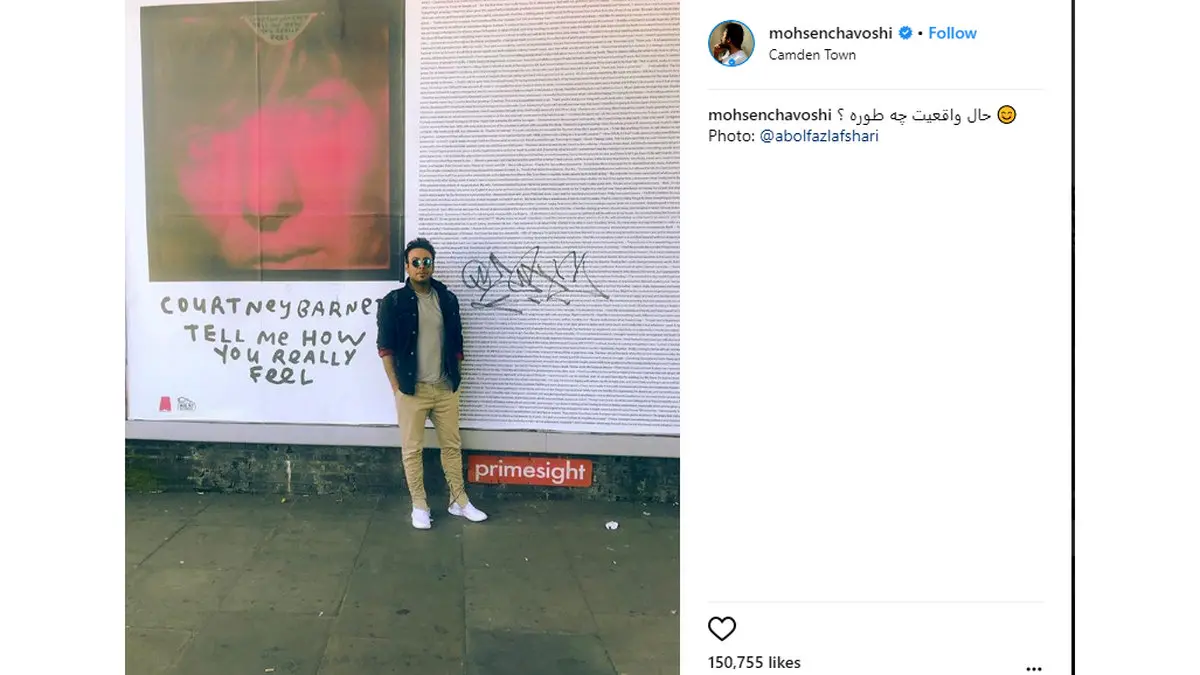Click the vertical divider beside the post
The height and width of the screenshot is (675, 1200).
tap(1074, 337)
